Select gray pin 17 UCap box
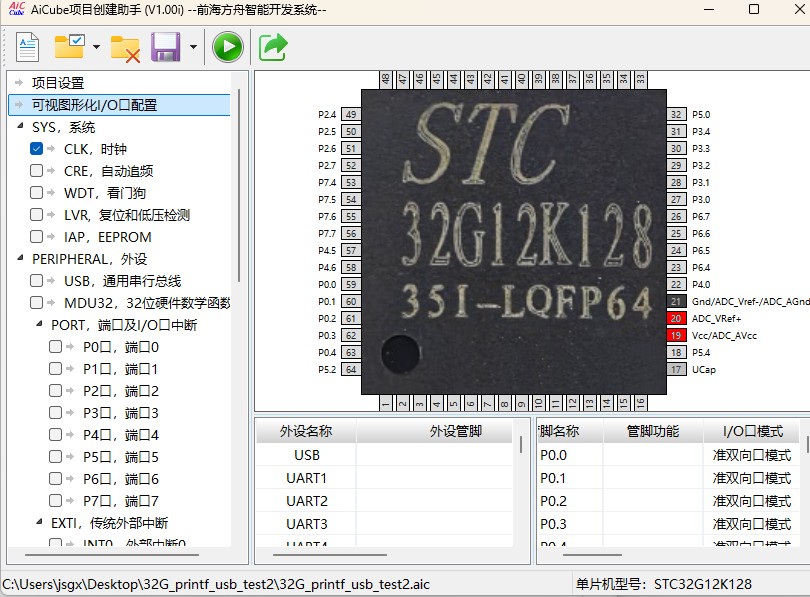Viewport: 810px width, 597px height. point(676,370)
